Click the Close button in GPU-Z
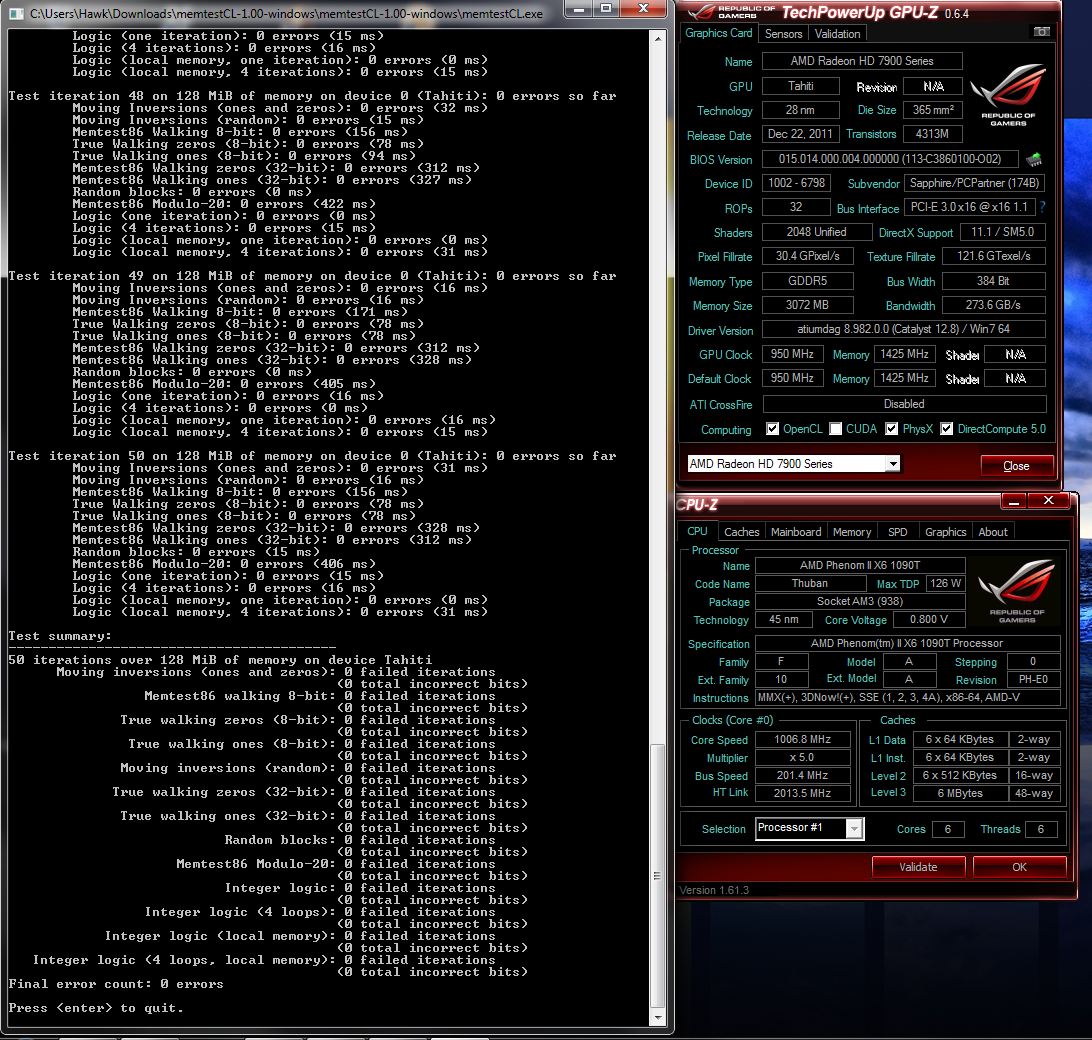 [x=1016, y=465]
